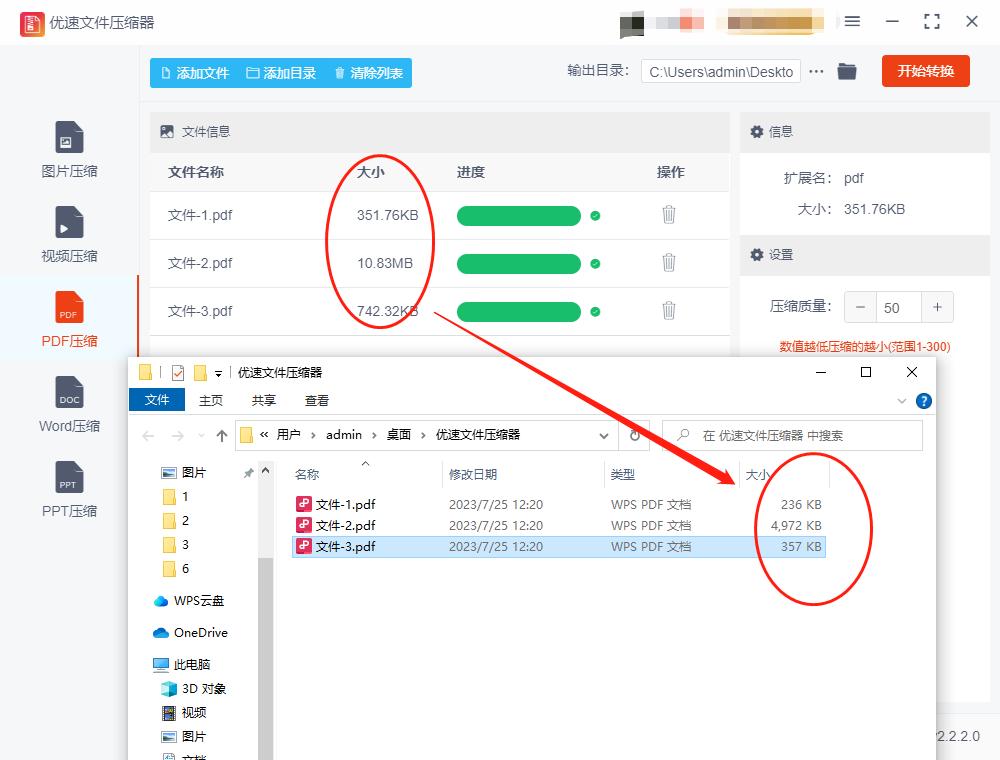Delete 文件-2.pdf using its trash icon
This screenshot has width=1000, height=760.
[x=668, y=263]
